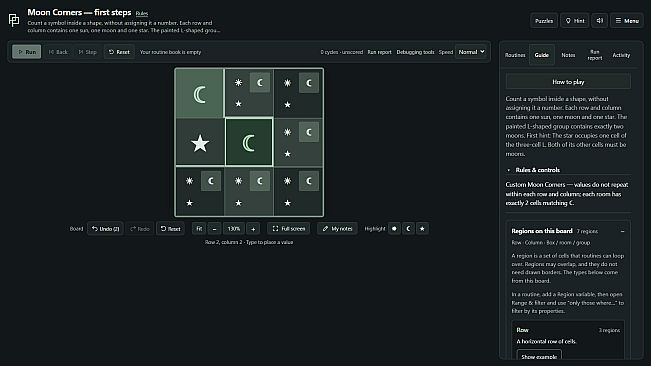Switch to the Guide tab
Image resolution: width=651 pixels, height=366 pixels.
click(x=541, y=55)
